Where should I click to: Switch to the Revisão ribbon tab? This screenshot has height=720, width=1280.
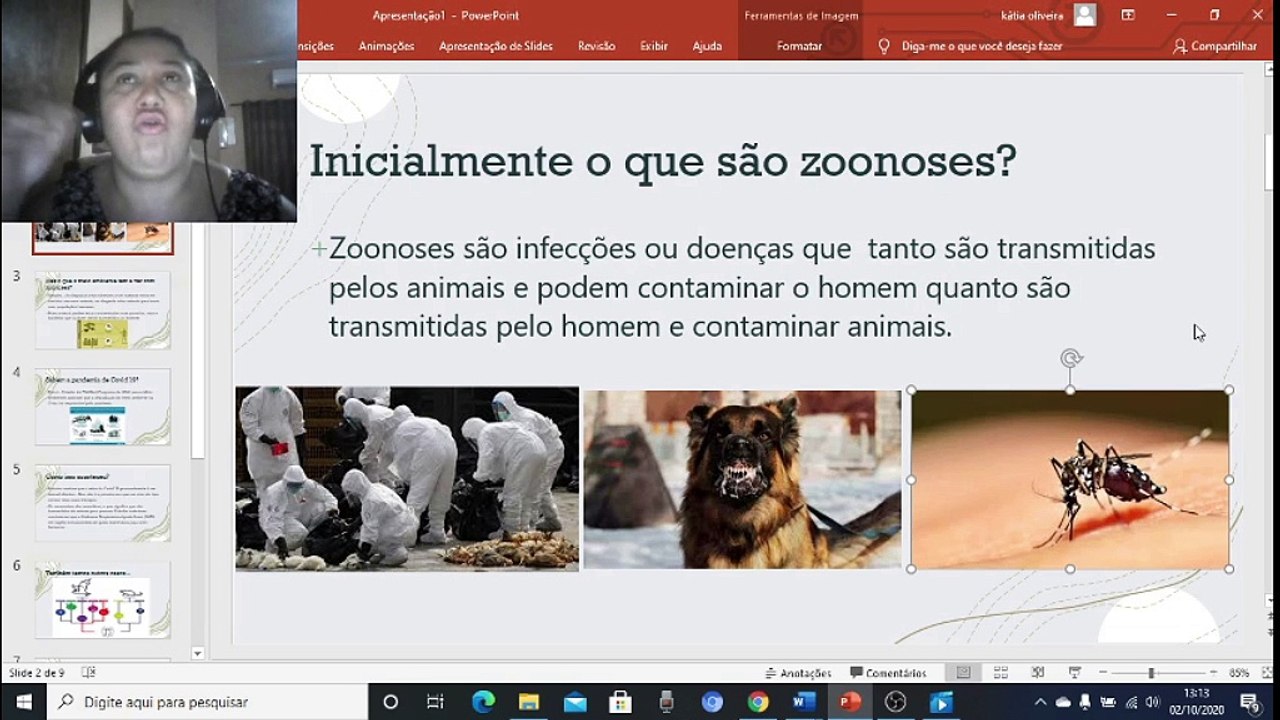point(596,46)
